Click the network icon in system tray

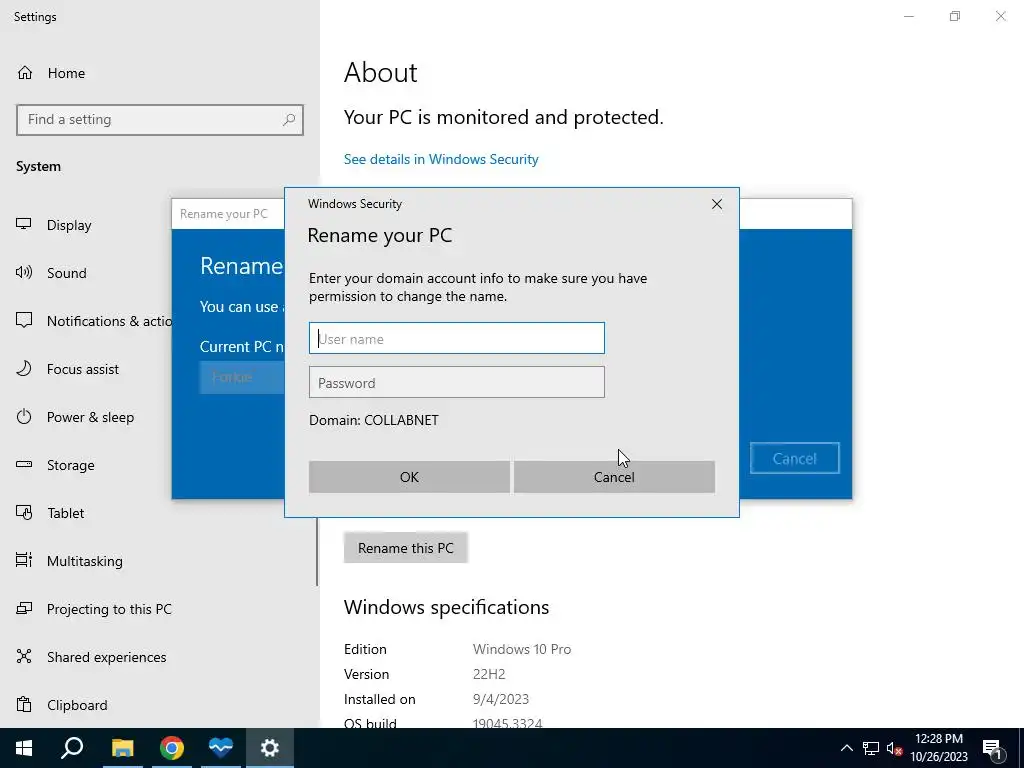point(871,748)
